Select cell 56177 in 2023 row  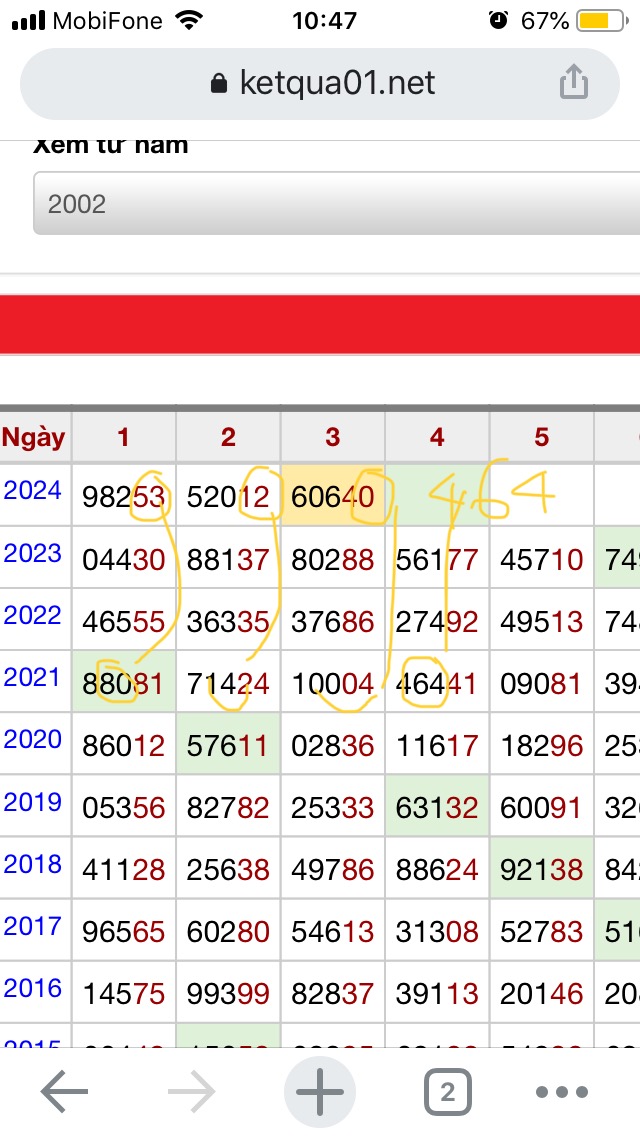(x=437, y=559)
